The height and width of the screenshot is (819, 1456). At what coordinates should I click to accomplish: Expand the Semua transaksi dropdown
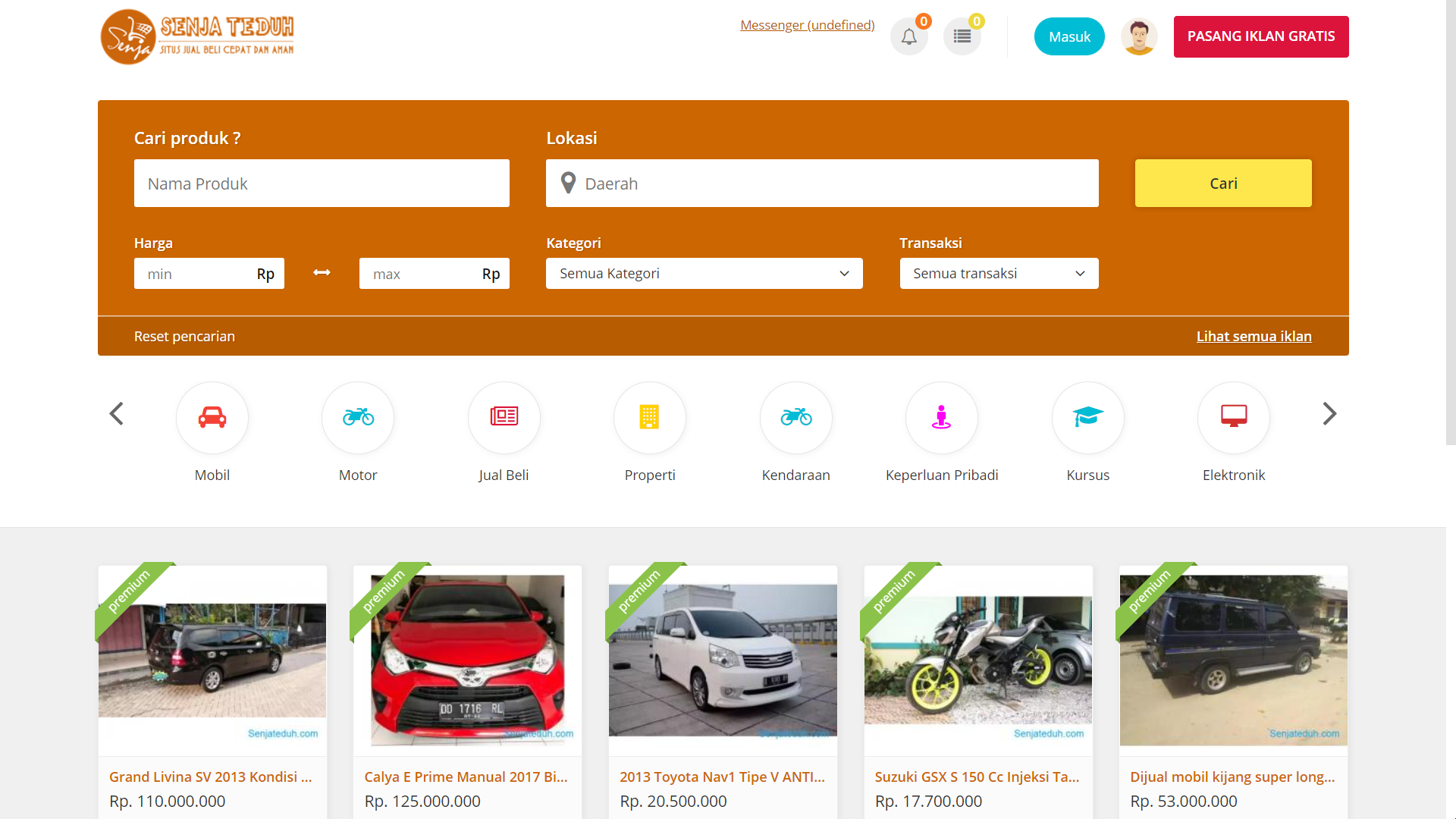click(999, 273)
